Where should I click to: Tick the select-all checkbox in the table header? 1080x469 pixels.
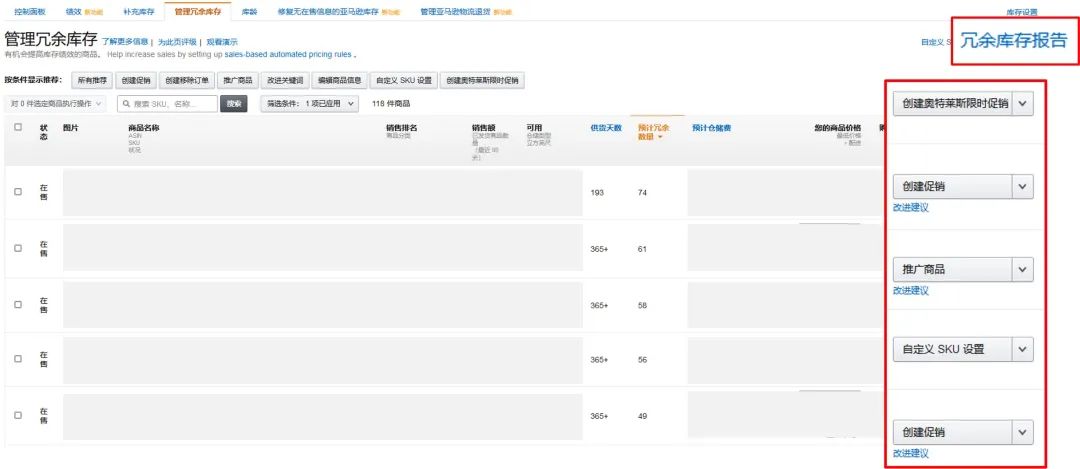click(x=18, y=127)
